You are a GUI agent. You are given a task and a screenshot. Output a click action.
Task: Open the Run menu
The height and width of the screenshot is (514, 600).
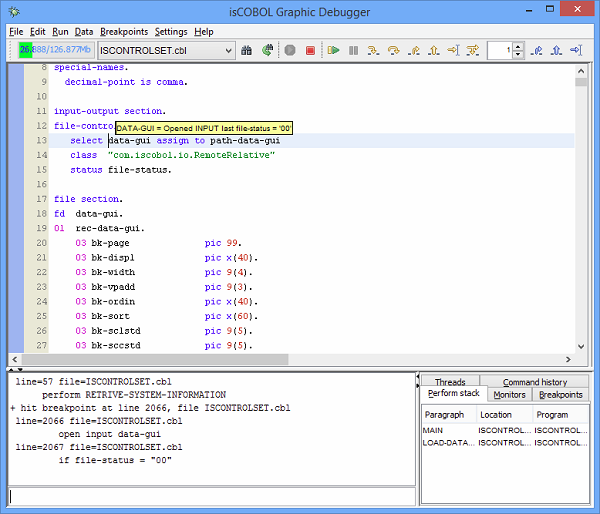pos(61,32)
